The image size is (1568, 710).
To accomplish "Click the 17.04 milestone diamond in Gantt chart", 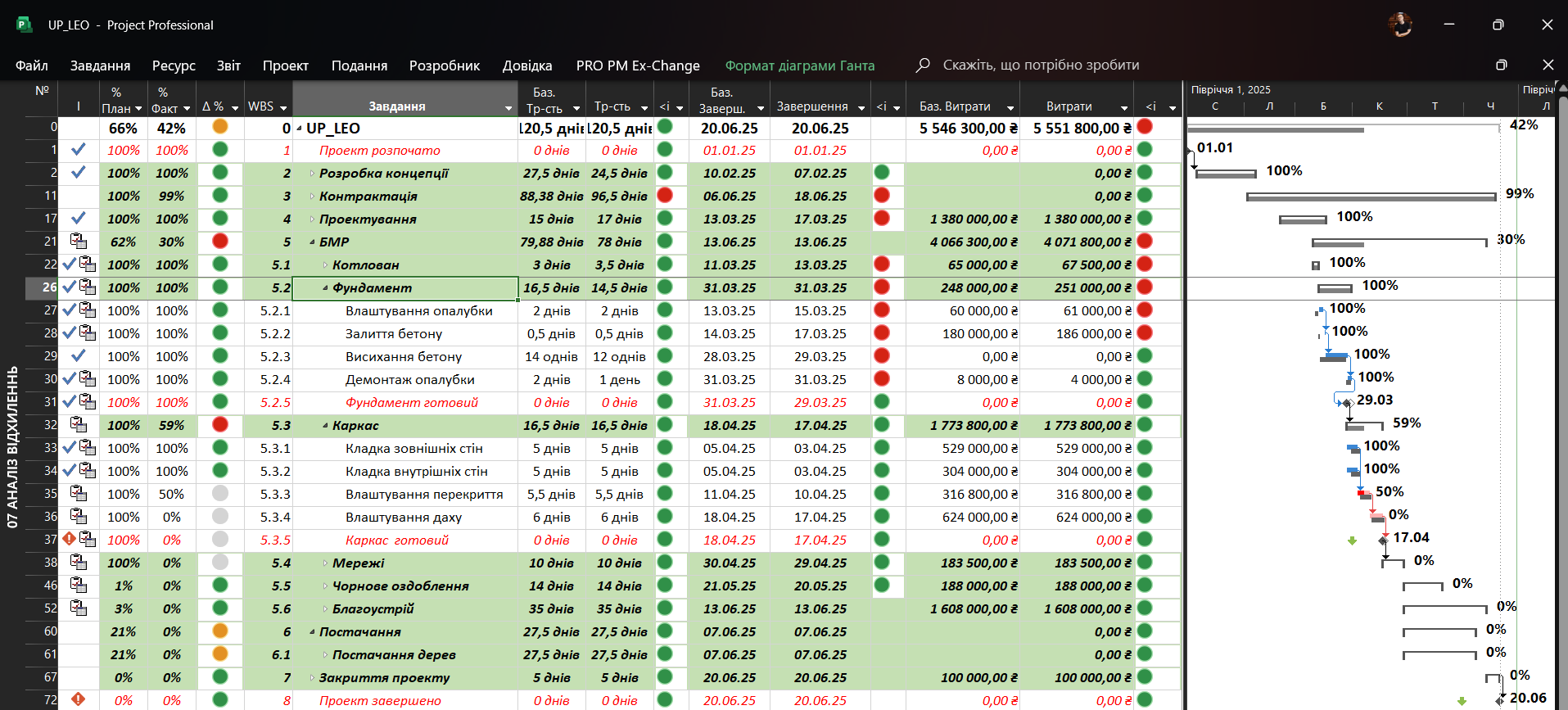I will (1383, 540).
